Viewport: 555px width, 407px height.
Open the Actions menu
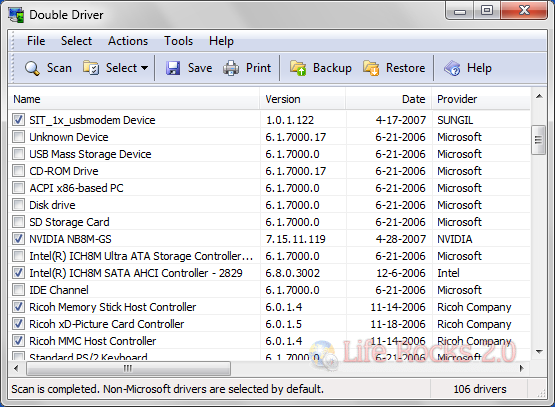click(x=128, y=41)
